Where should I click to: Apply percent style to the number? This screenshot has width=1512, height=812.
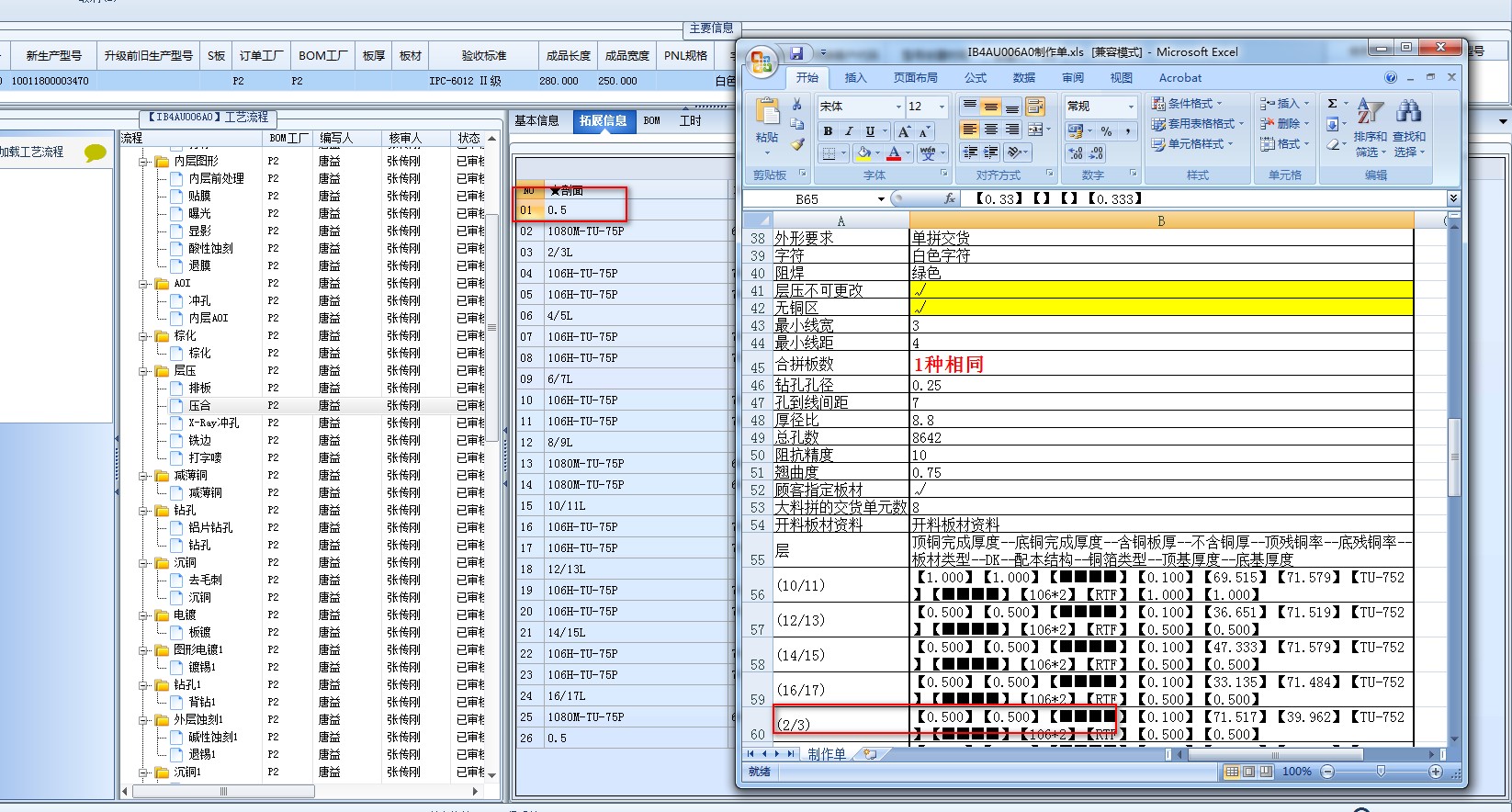(1106, 131)
